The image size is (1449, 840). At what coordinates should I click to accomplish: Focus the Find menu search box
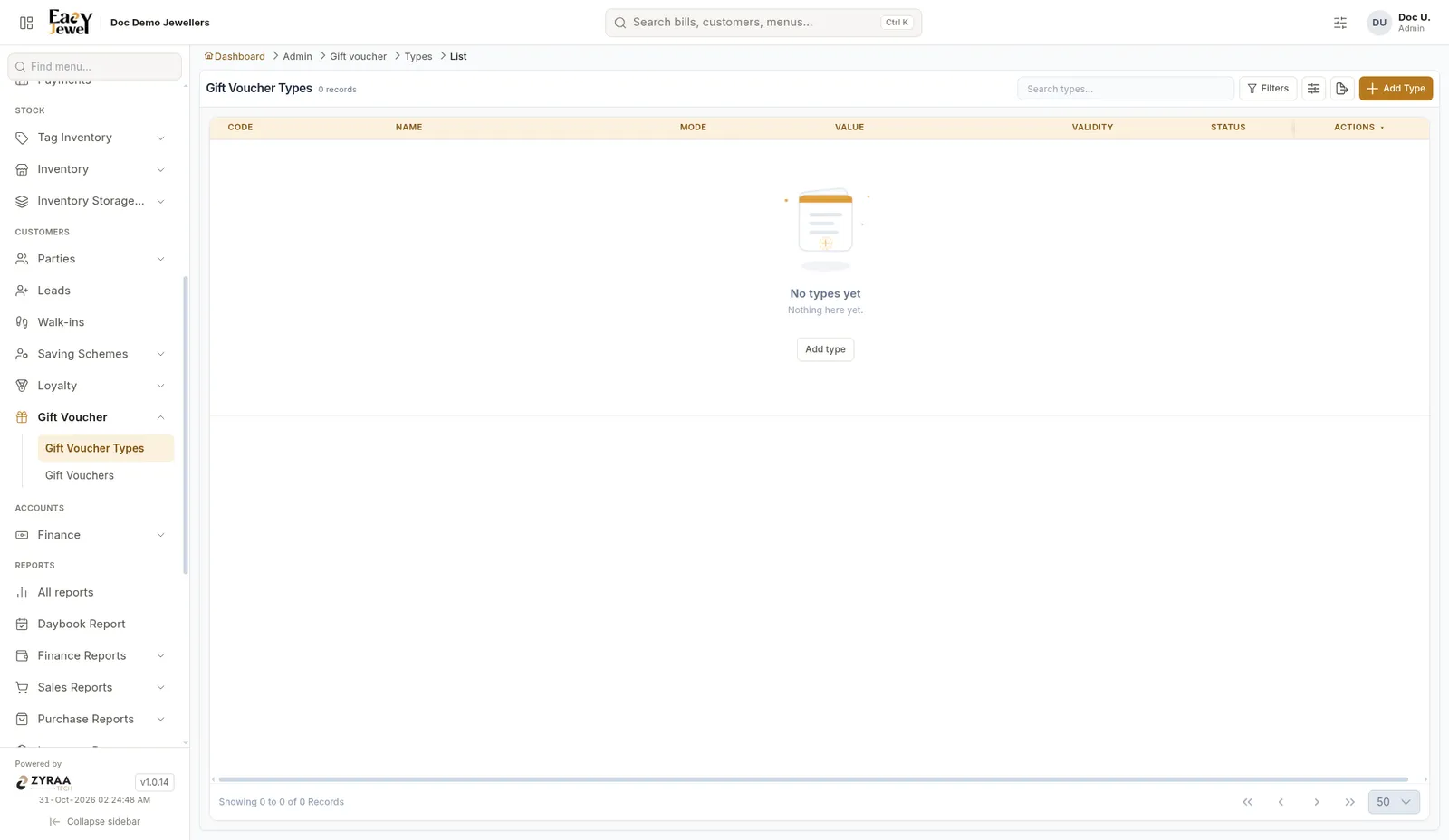[95, 66]
